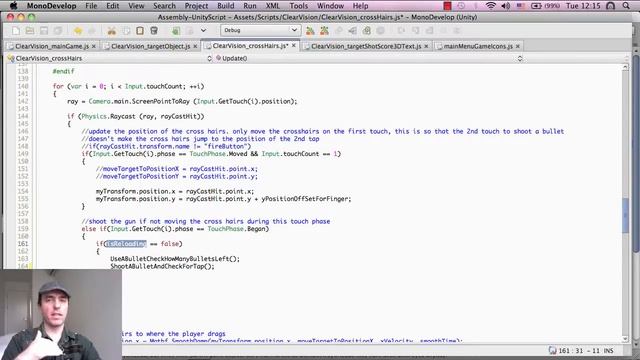Image resolution: width=640 pixels, height=360 pixels.
Task: Click the 'ShootABulletAndCheckForTap();' code line
Action: [162, 266]
